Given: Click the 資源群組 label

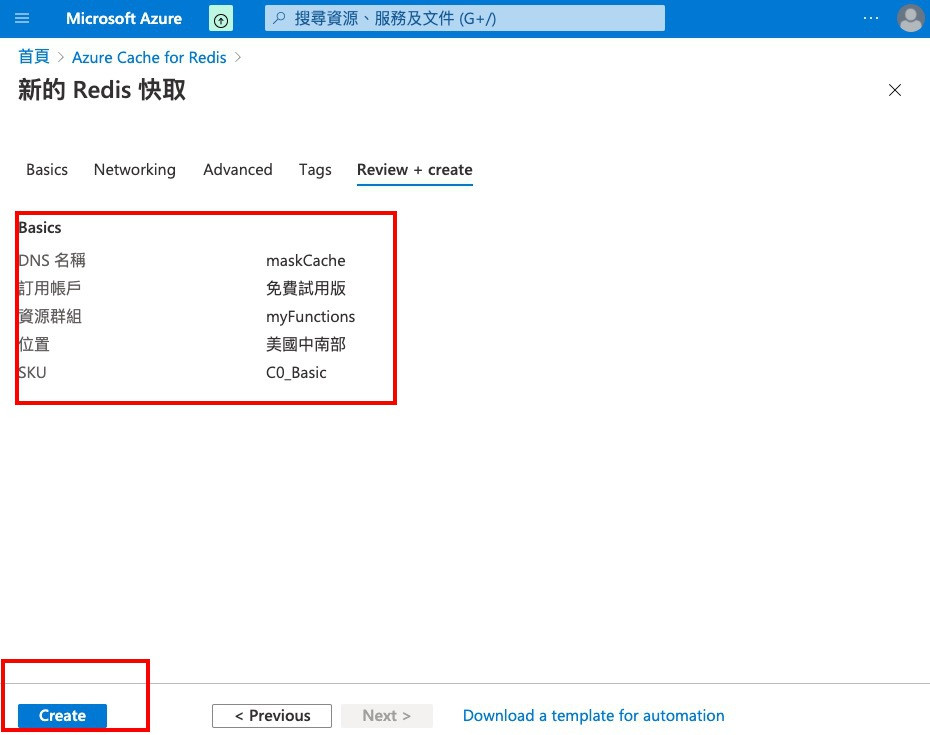Looking at the screenshot, I should point(50,316).
